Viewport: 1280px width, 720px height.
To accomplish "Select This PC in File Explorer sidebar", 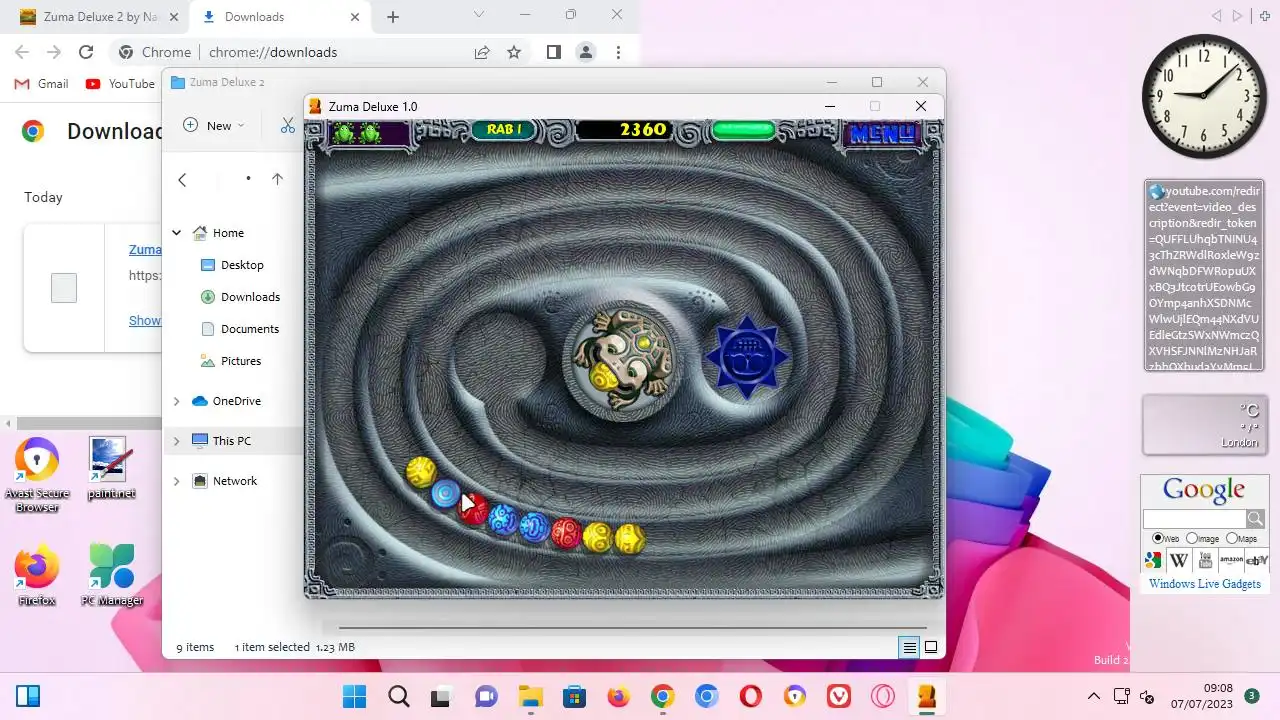I will 231,441.
